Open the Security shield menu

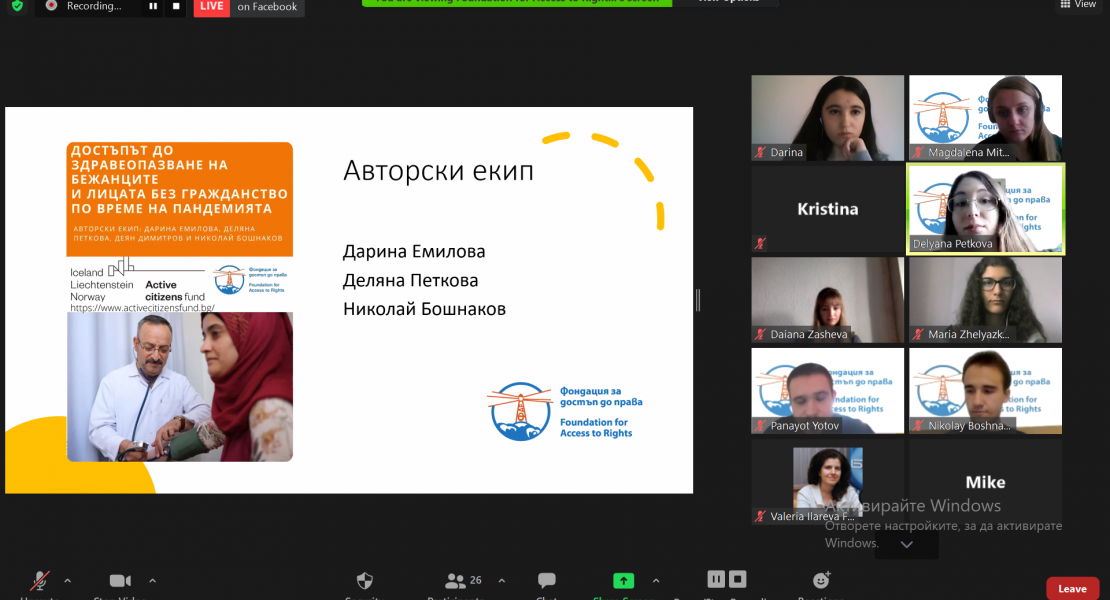[365, 581]
